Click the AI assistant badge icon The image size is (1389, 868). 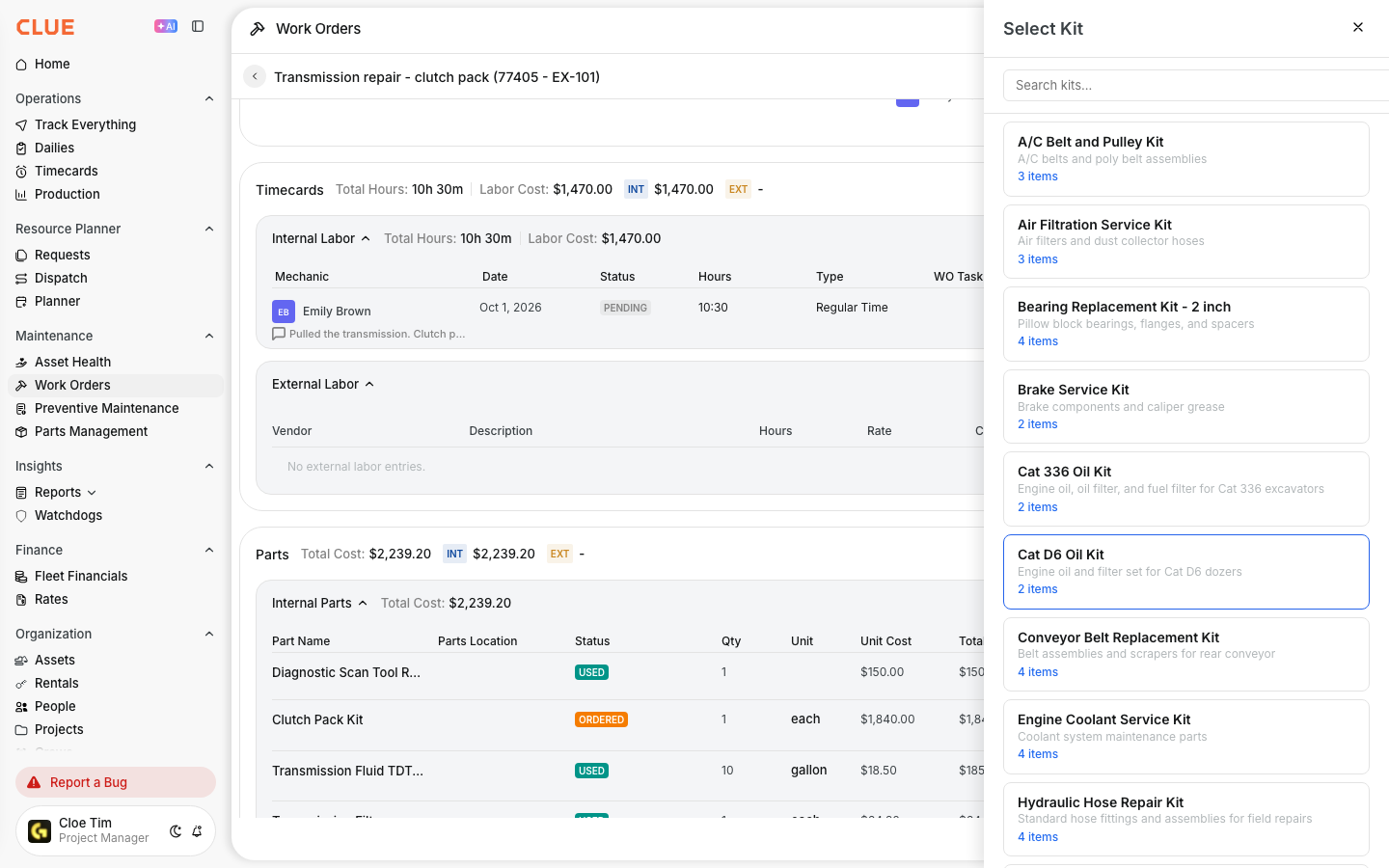click(166, 26)
